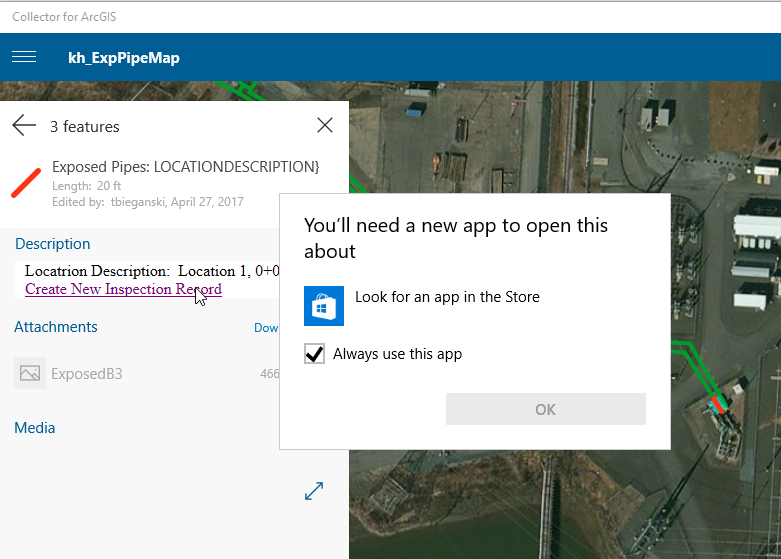Click the kh_ExpPipeMap map title
The image size is (781, 559).
pos(124,58)
